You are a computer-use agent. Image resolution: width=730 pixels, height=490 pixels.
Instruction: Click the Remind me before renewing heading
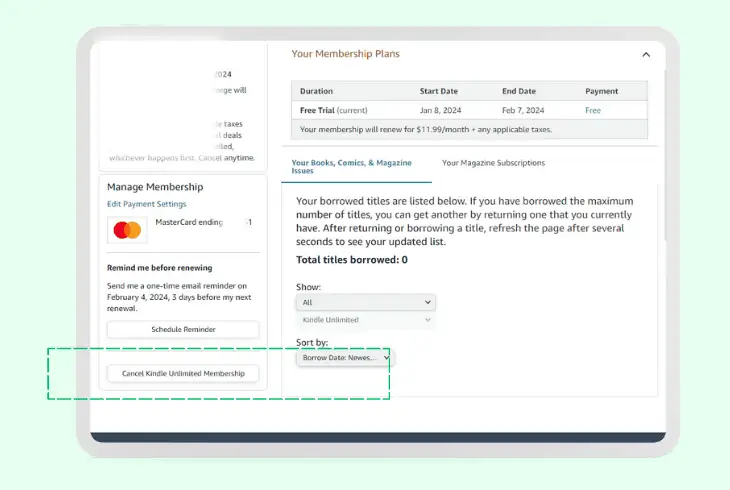click(160, 268)
